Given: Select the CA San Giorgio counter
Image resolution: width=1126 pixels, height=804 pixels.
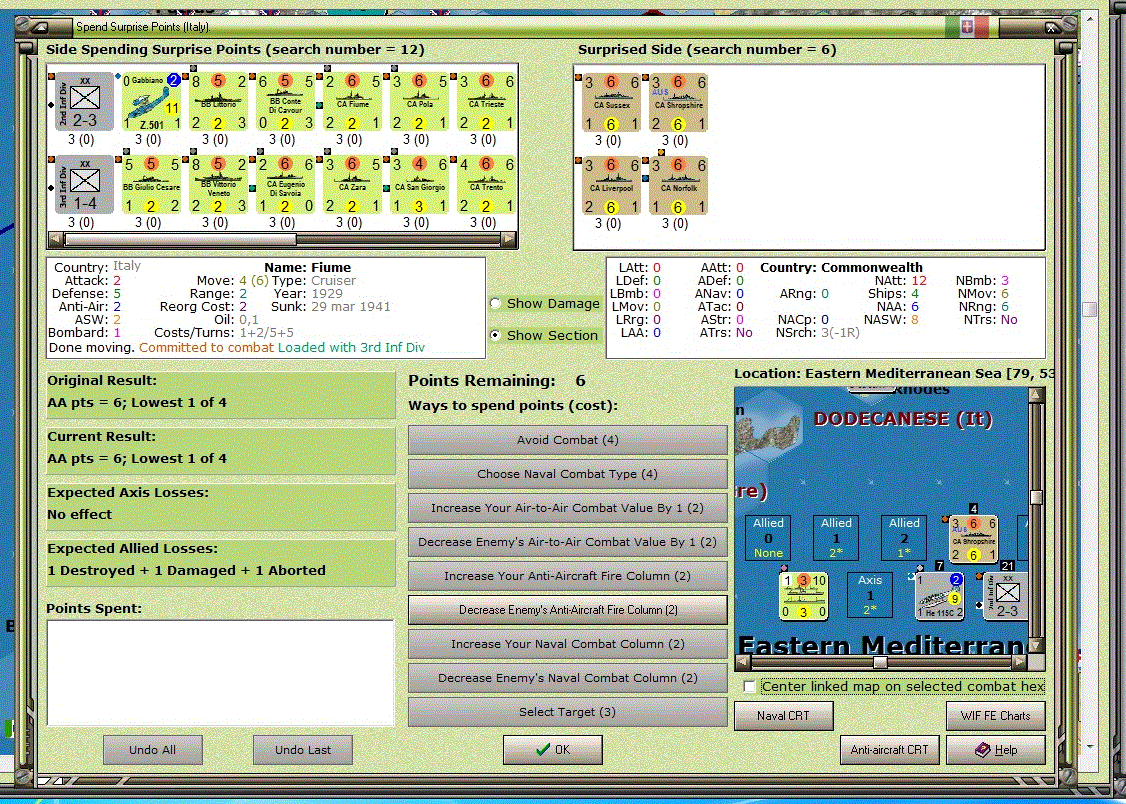Looking at the screenshot, I should click(419, 184).
